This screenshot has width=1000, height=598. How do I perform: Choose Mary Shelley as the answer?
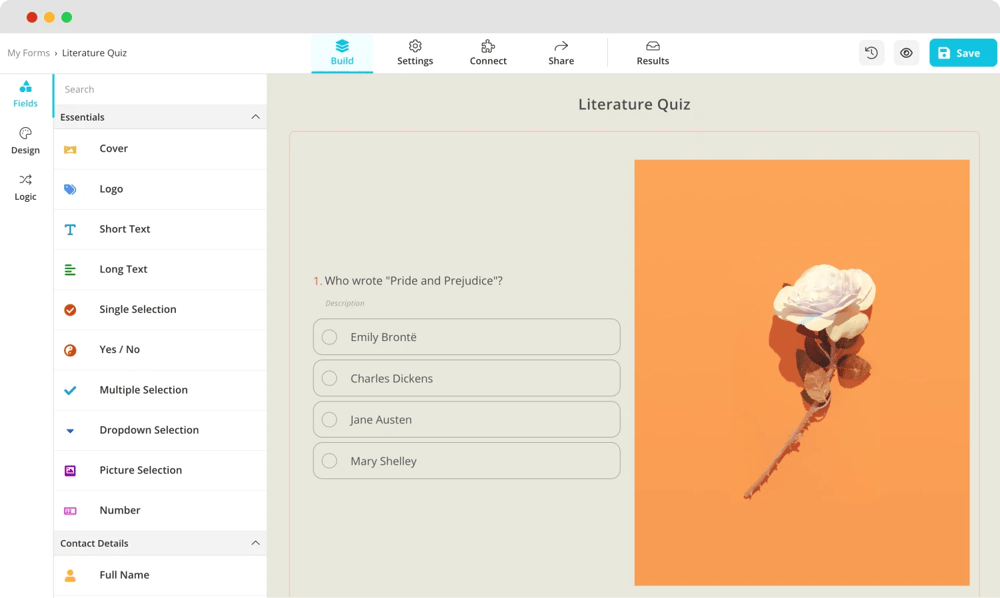pyautogui.click(x=466, y=460)
